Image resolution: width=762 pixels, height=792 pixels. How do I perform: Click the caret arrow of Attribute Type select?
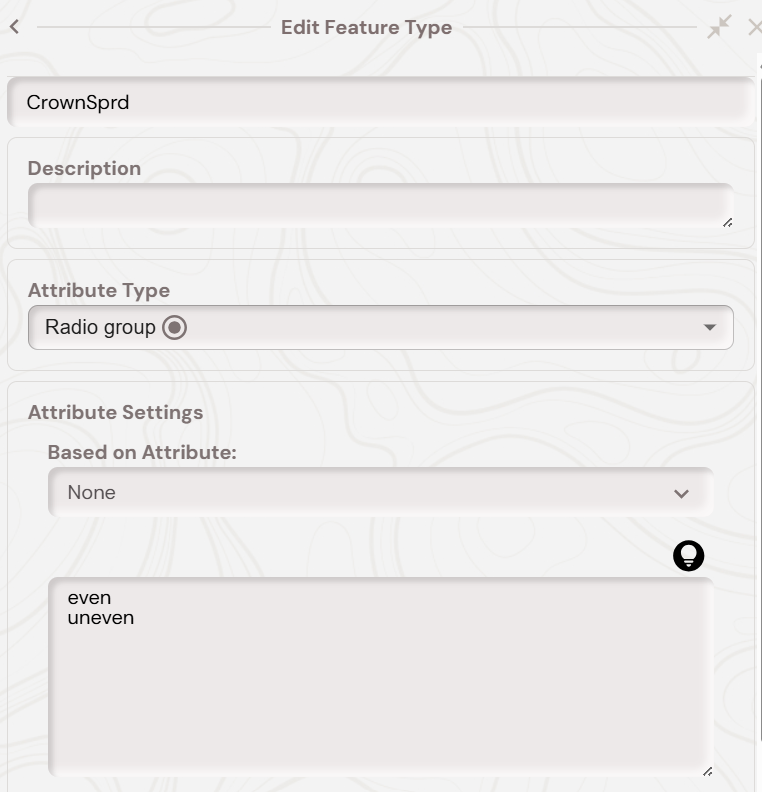coord(709,327)
